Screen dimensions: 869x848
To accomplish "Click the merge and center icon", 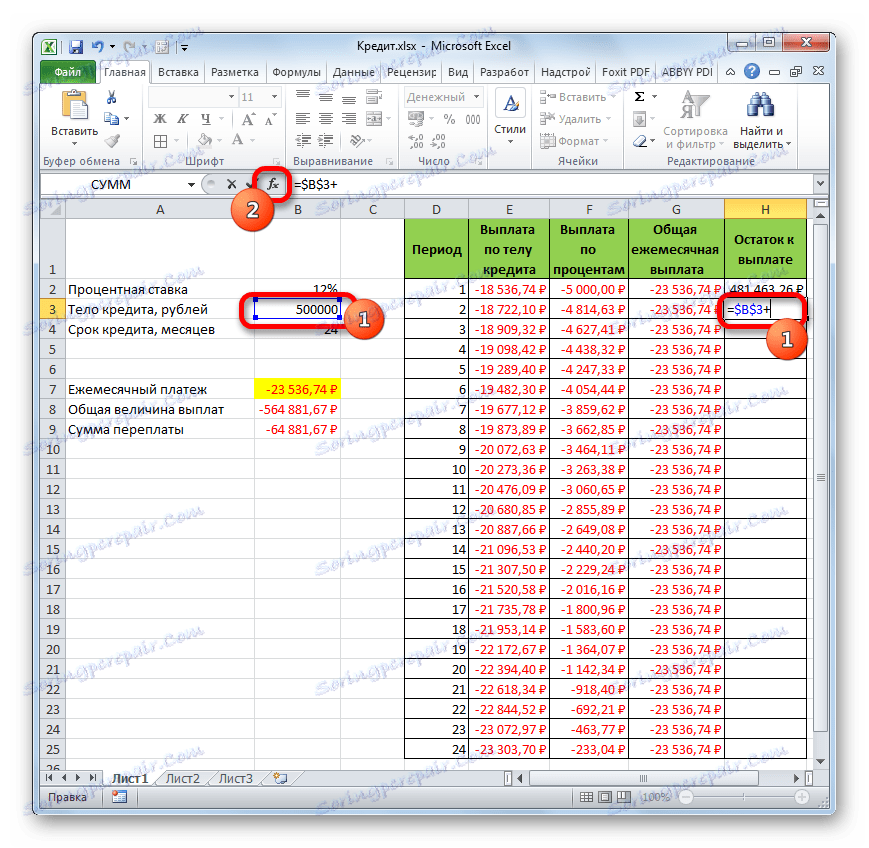I will point(374,119).
